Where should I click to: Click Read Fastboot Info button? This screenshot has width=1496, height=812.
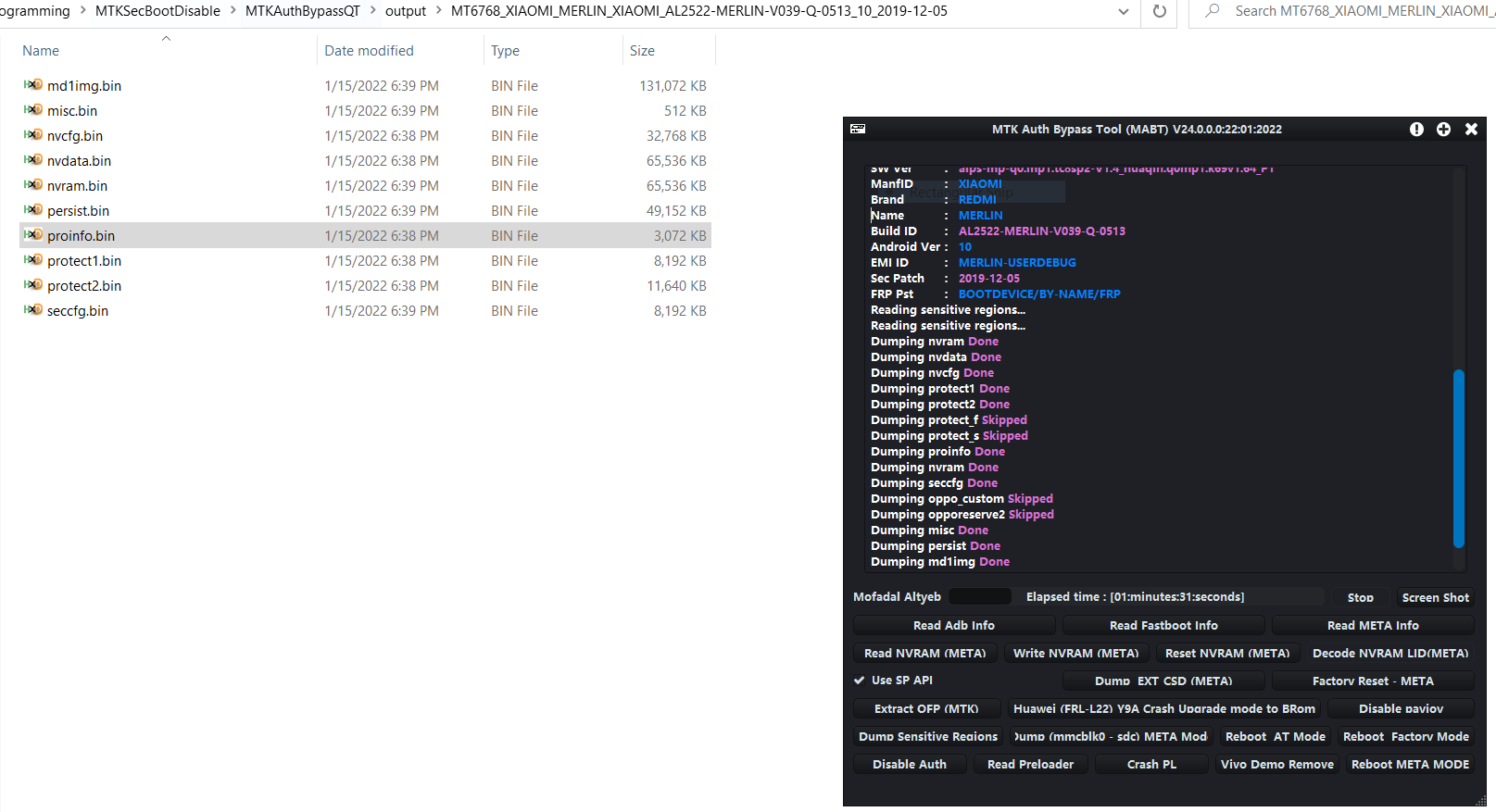click(1163, 626)
